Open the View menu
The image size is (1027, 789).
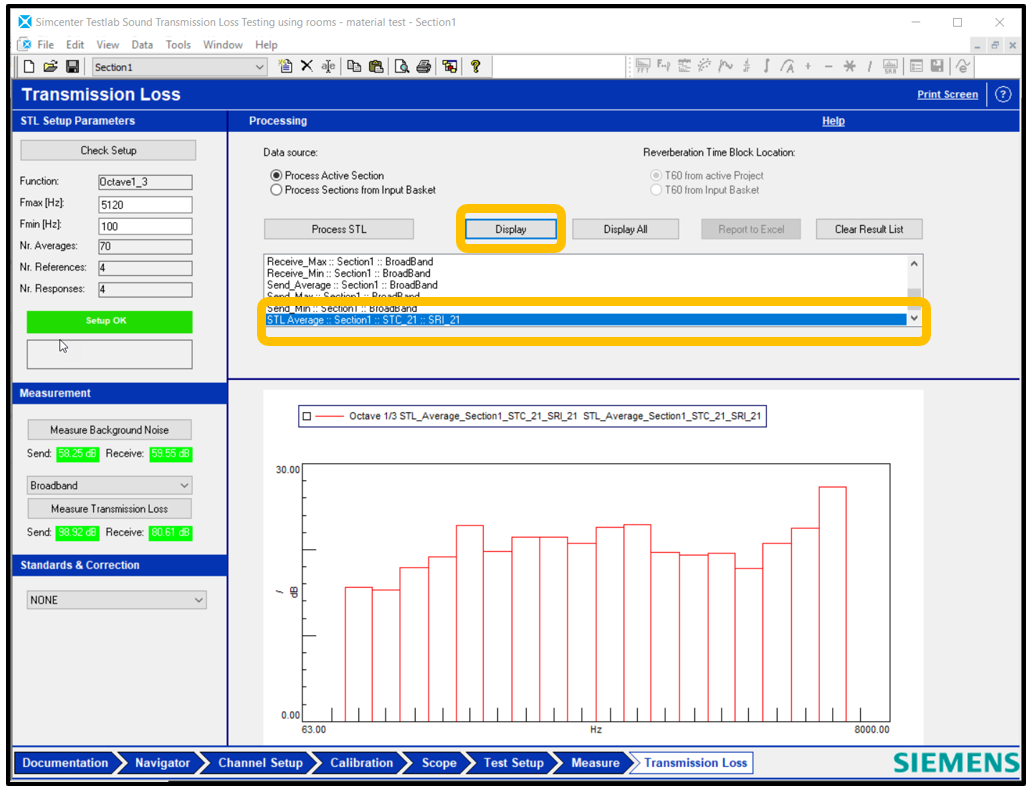(107, 45)
